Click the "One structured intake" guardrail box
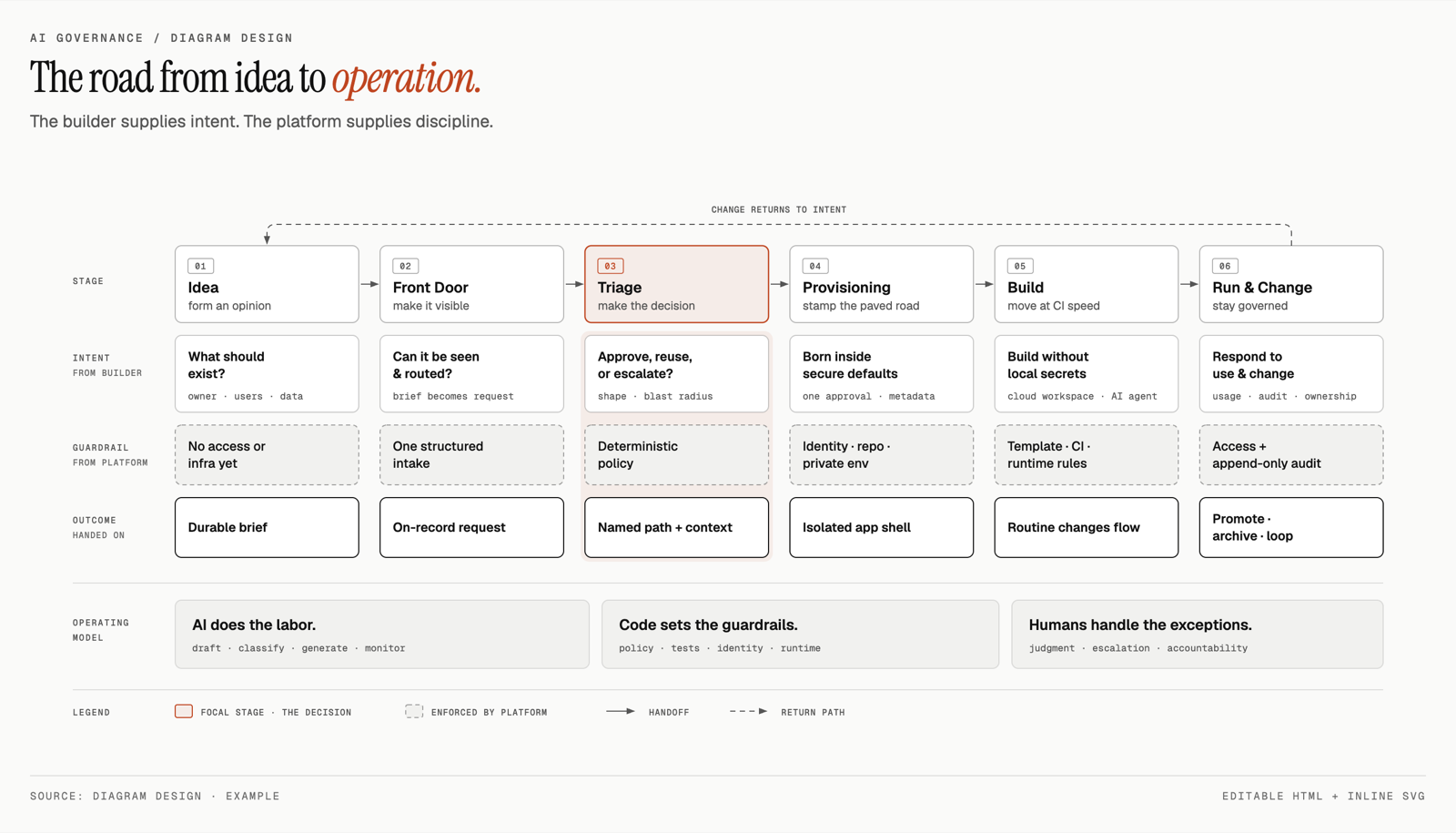Screen dimensions: 1456x833 pyautogui.click(x=471, y=455)
